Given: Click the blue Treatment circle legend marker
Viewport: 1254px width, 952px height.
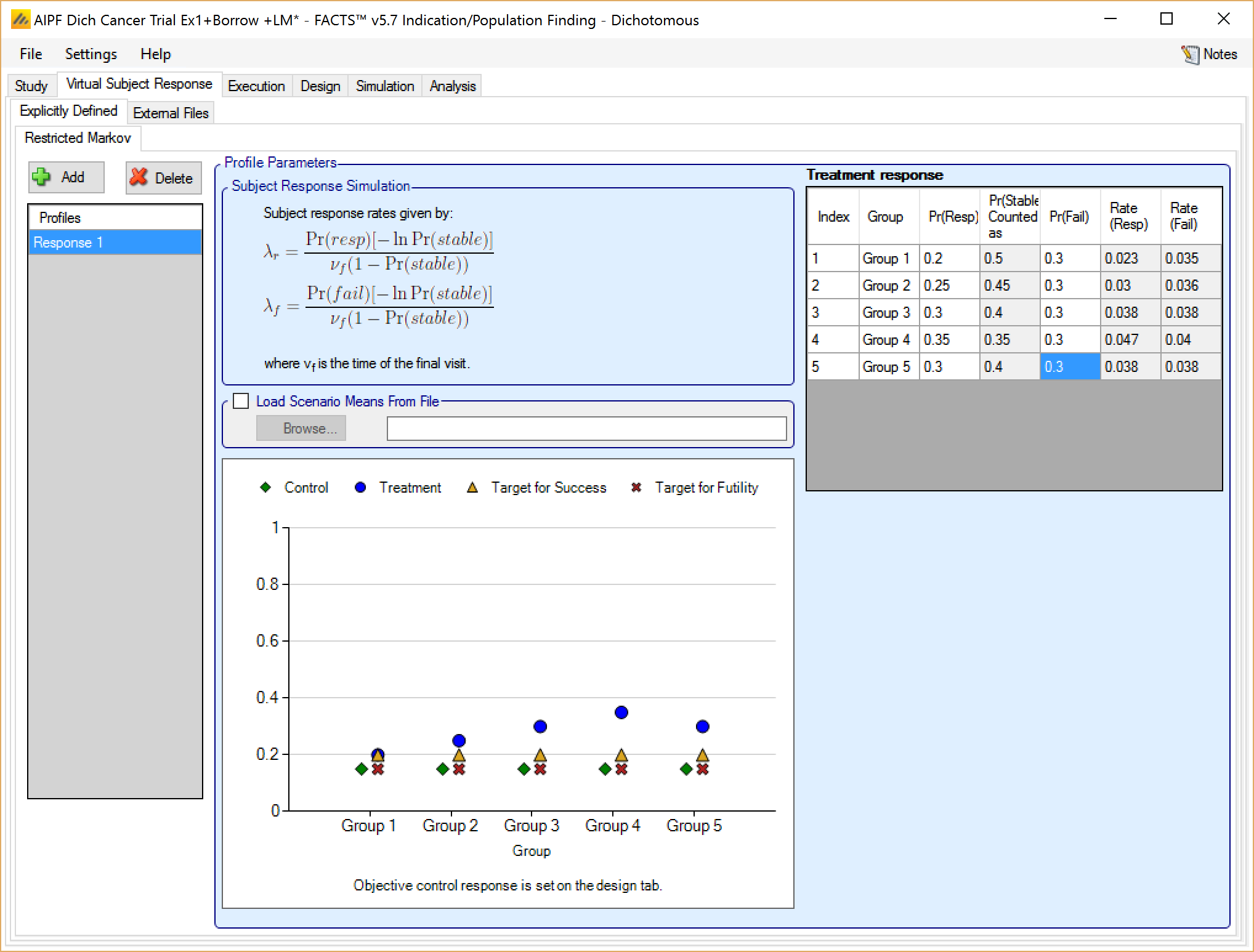Looking at the screenshot, I should (360, 488).
